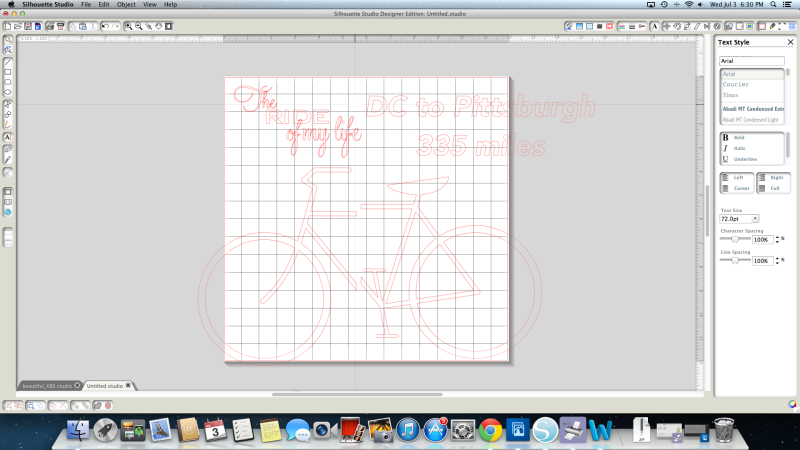Open the Object menu
The height and width of the screenshot is (450, 800).
(x=126, y=5)
